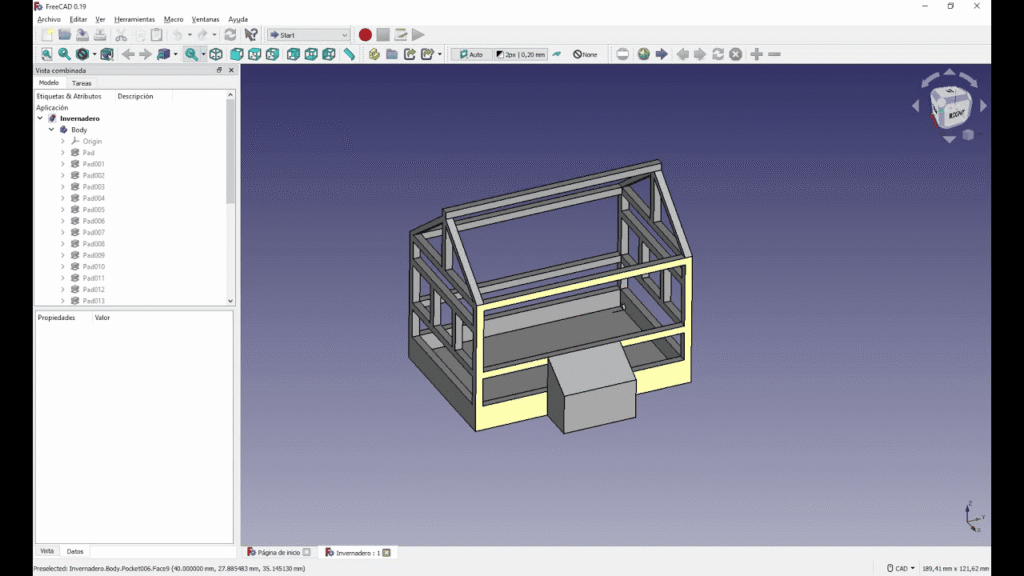Toggle the None autogroup button
Viewport: 1024px width, 576px height.
(x=585, y=54)
